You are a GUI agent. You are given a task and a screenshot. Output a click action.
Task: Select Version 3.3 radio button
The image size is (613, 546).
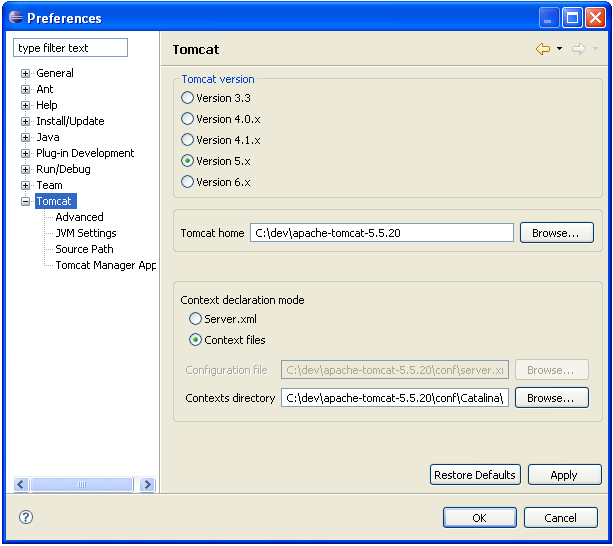coord(187,98)
